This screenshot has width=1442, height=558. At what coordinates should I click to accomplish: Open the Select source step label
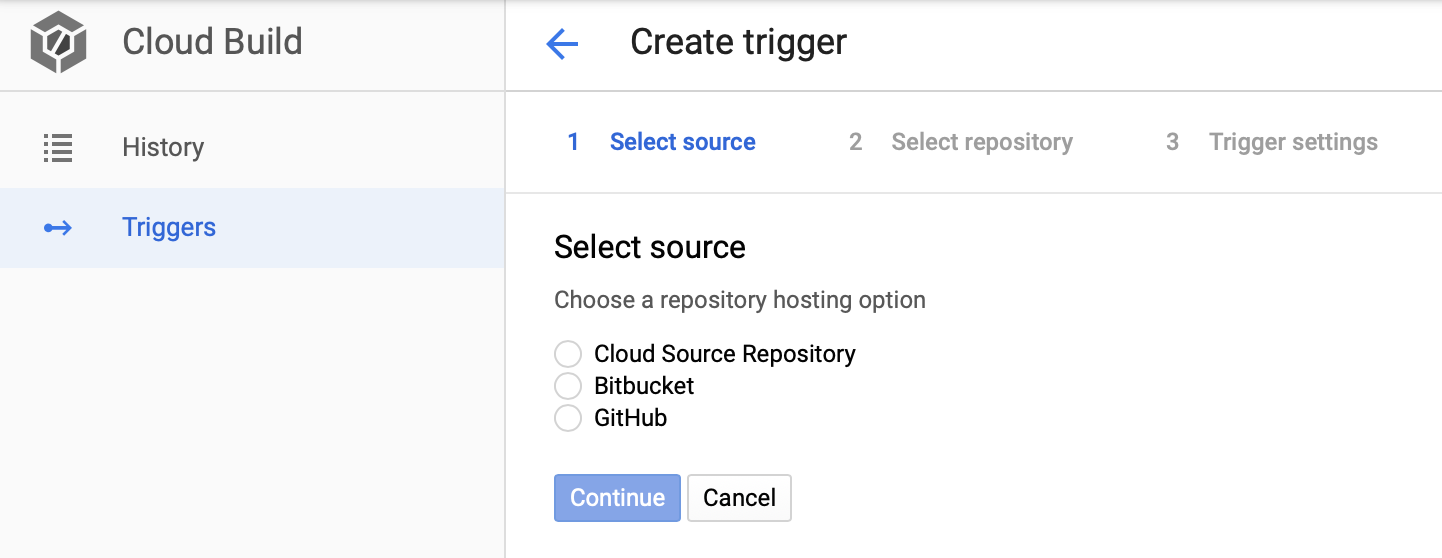pyautogui.click(x=682, y=143)
